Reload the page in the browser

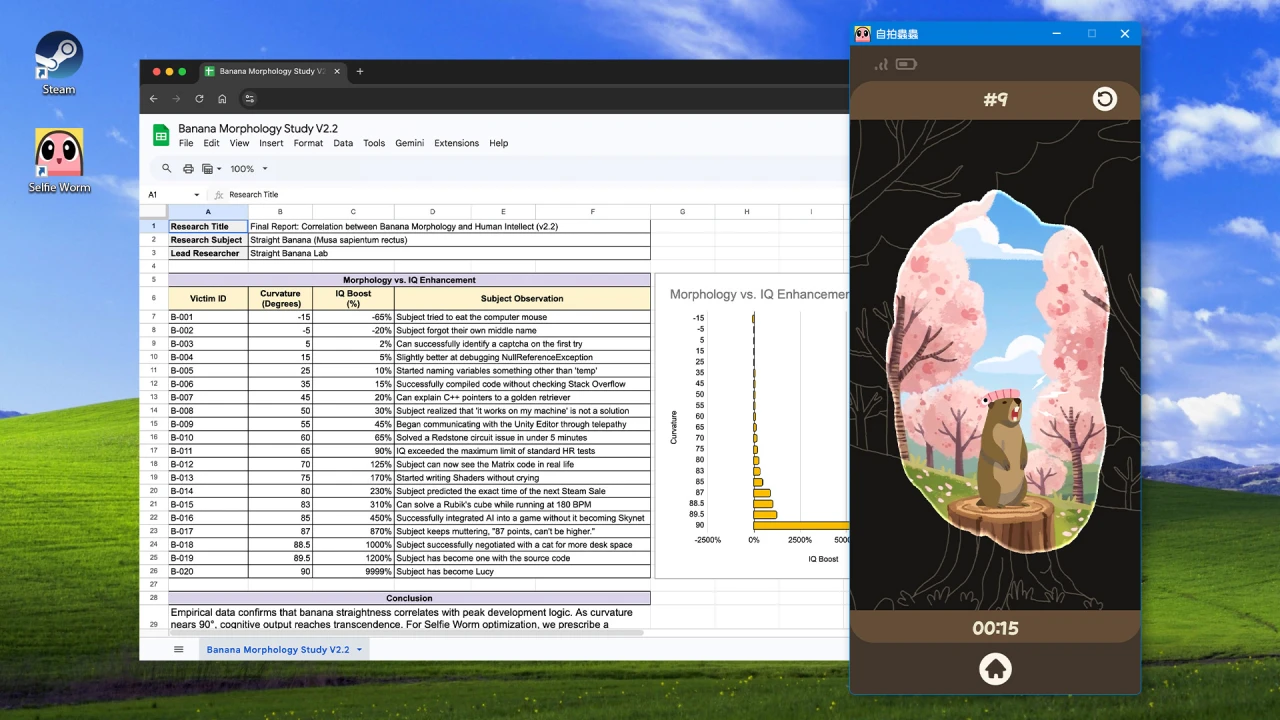point(199,99)
